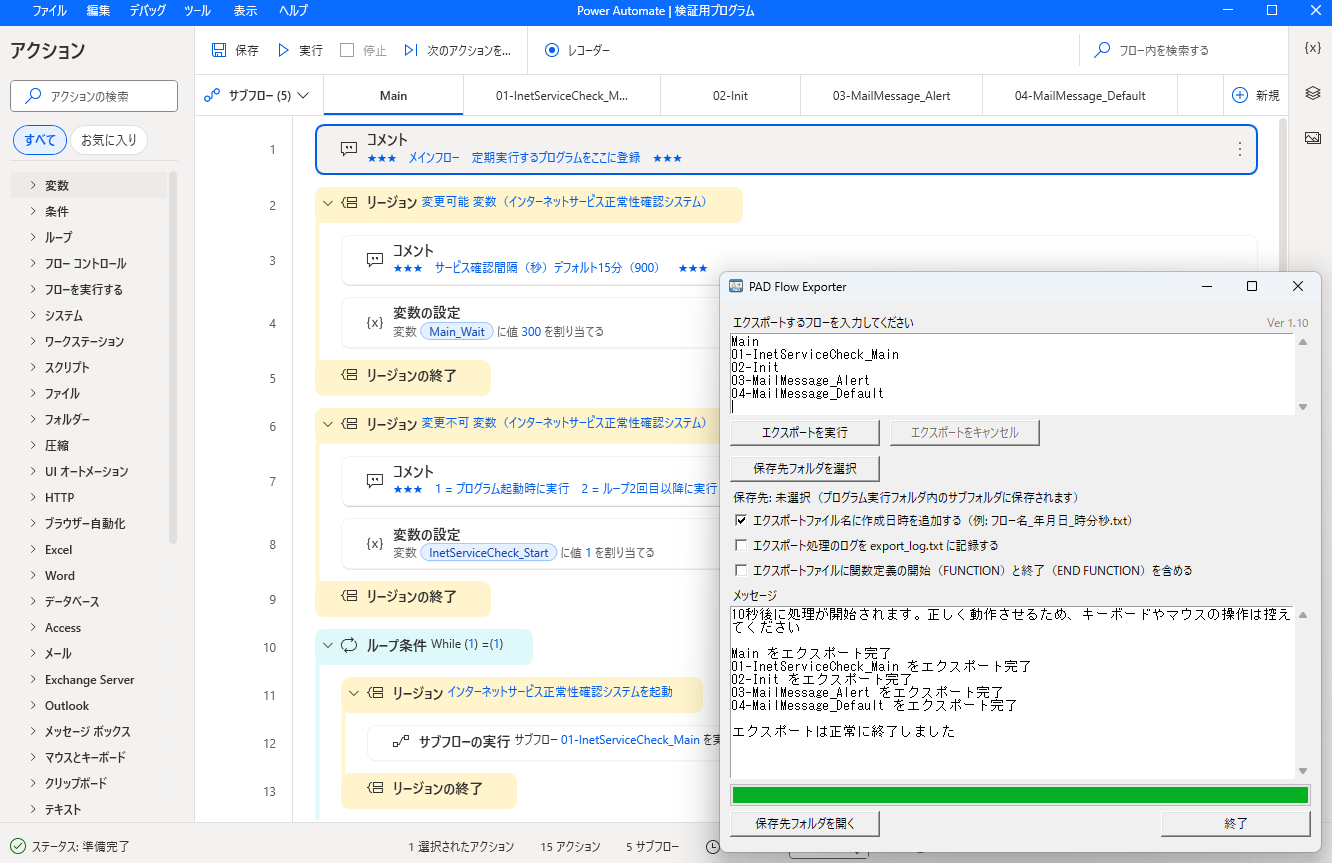The width and height of the screenshot is (1332, 863).
Task: Click the 終了 button in exporter
Action: tap(1236, 824)
